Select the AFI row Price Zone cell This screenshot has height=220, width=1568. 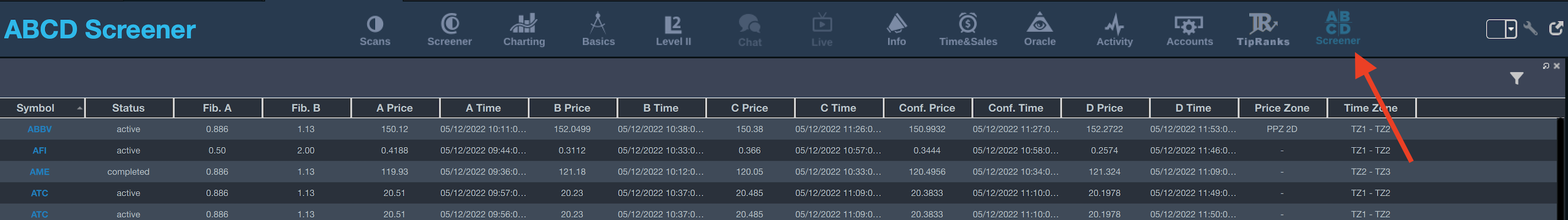click(x=1282, y=150)
